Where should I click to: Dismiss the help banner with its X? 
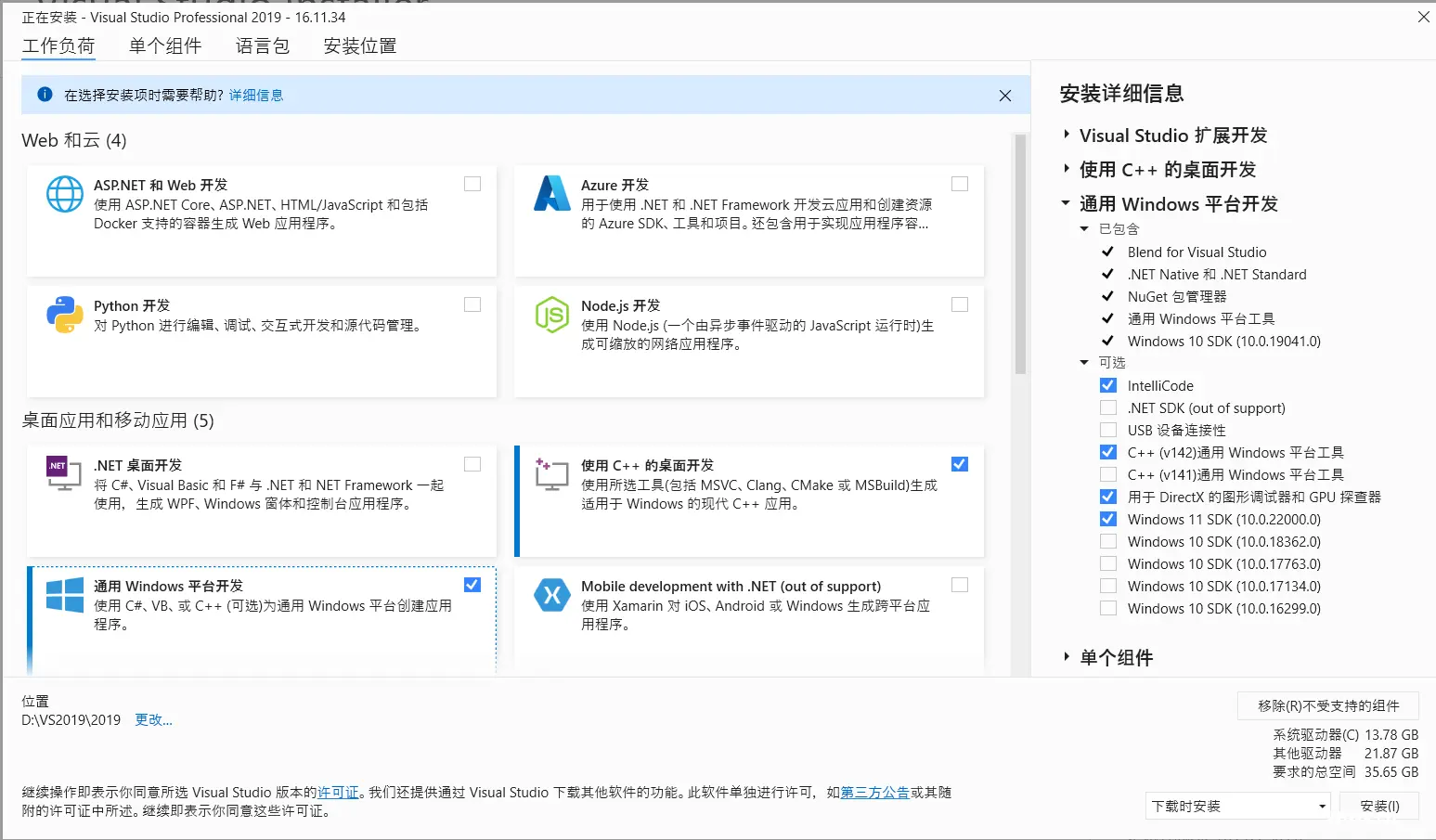pyautogui.click(x=1005, y=96)
